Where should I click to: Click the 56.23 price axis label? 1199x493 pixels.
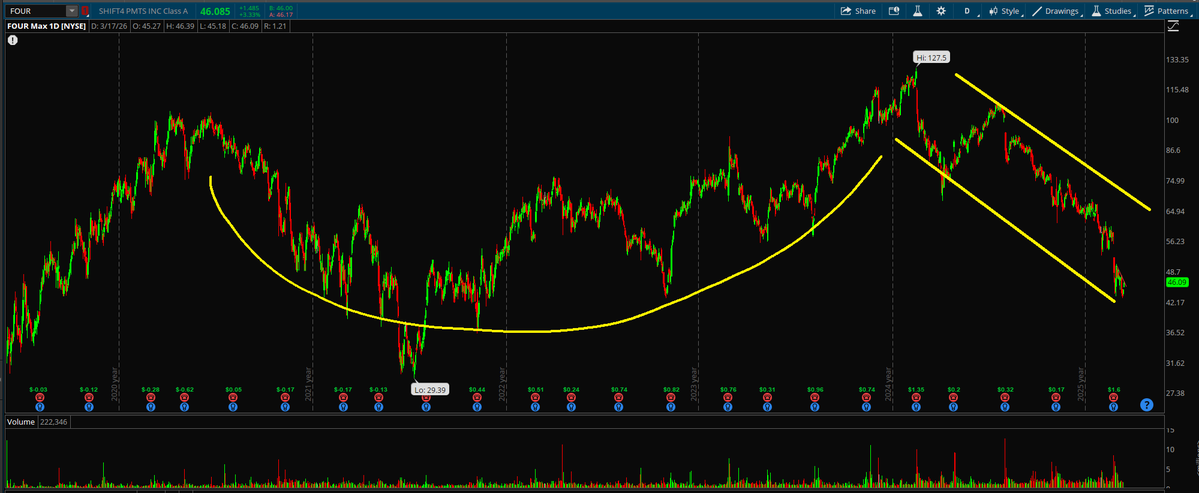(x=1176, y=241)
